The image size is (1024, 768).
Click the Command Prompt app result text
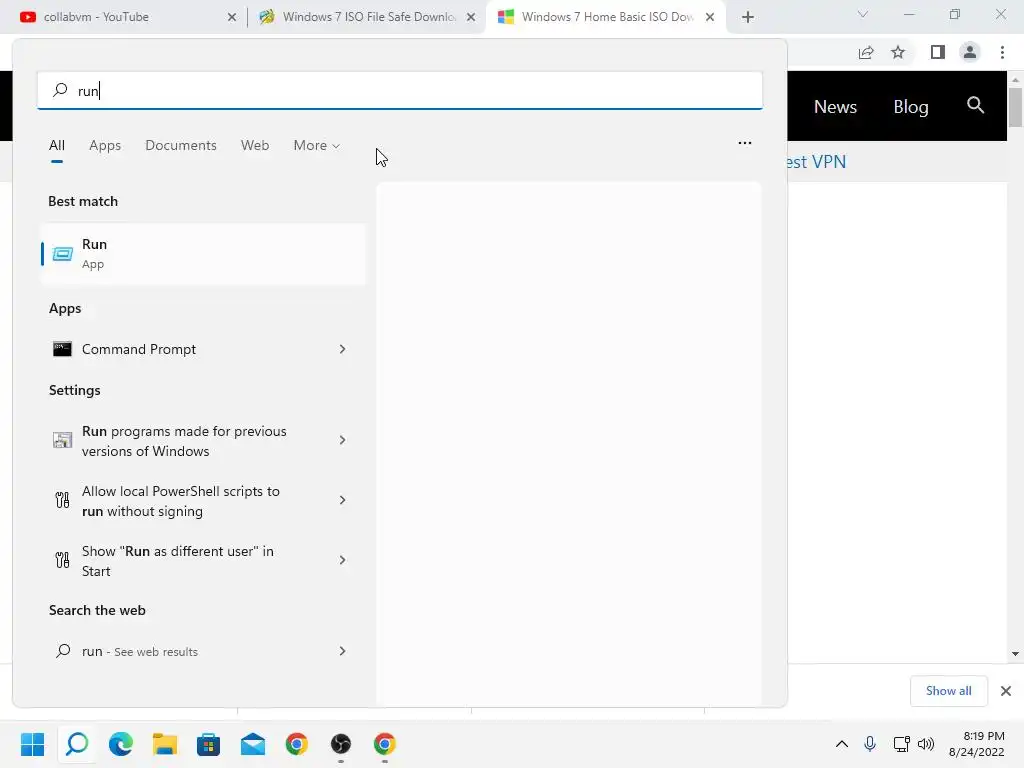[138, 349]
